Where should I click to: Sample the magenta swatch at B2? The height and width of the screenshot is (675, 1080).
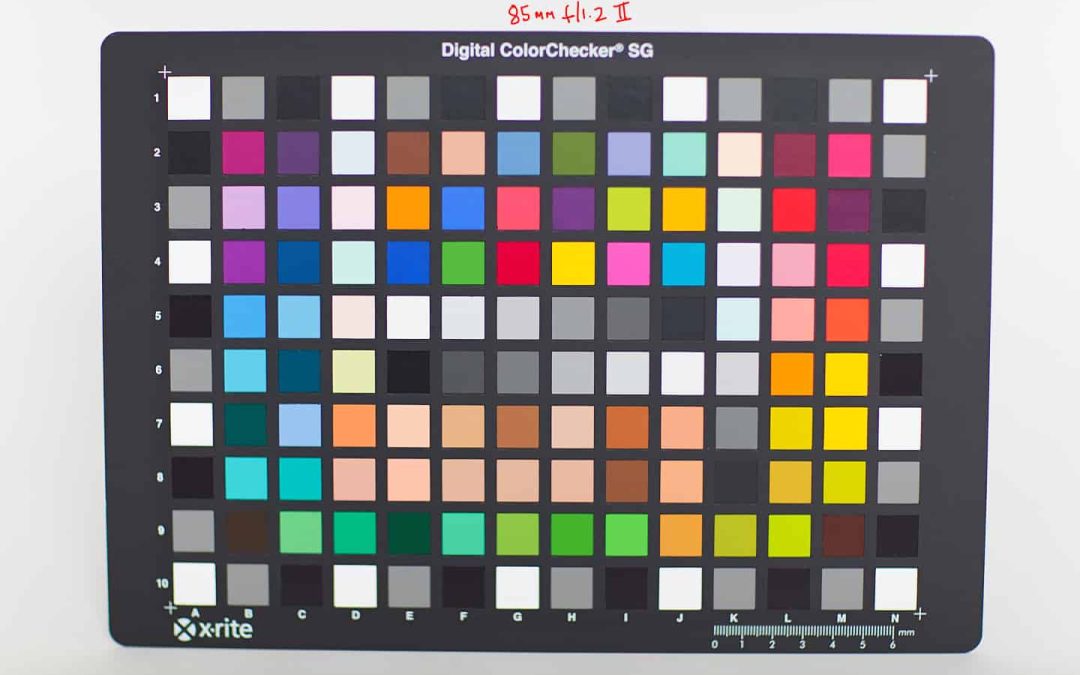[244, 153]
